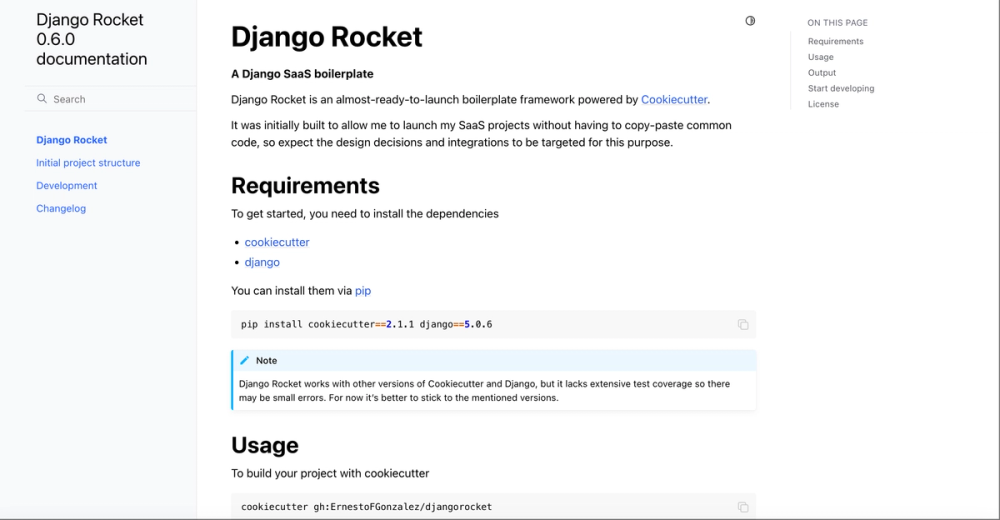This screenshot has height=520, width=1000.
Task: Jump to Usage in On This Page
Action: coord(821,57)
